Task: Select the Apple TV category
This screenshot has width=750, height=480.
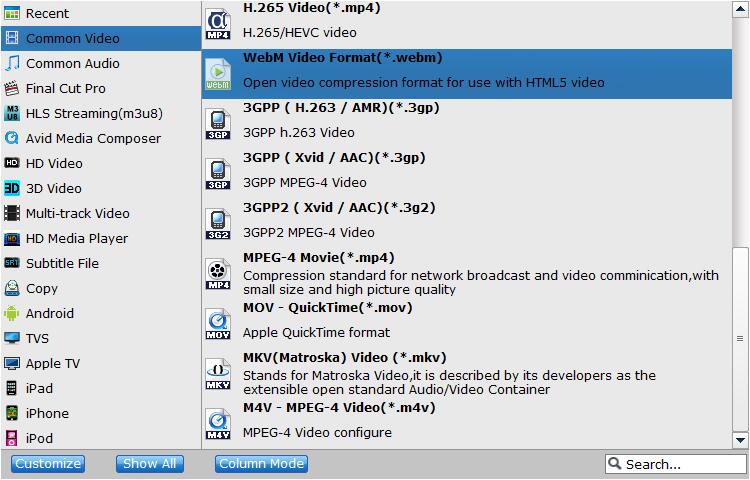Action: click(x=101, y=363)
